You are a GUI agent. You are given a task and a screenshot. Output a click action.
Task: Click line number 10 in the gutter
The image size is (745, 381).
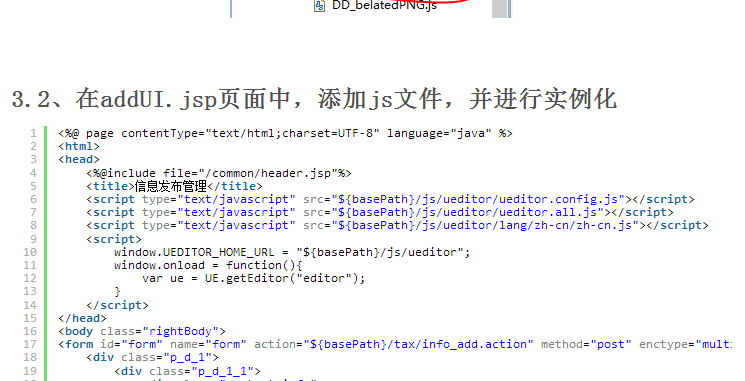point(30,252)
